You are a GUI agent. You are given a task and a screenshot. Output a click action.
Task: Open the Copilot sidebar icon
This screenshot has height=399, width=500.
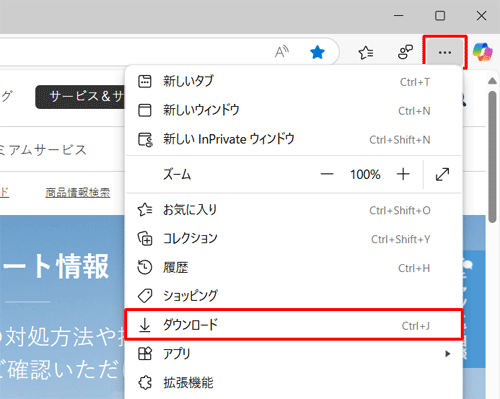pyautogui.click(x=483, y=52)
